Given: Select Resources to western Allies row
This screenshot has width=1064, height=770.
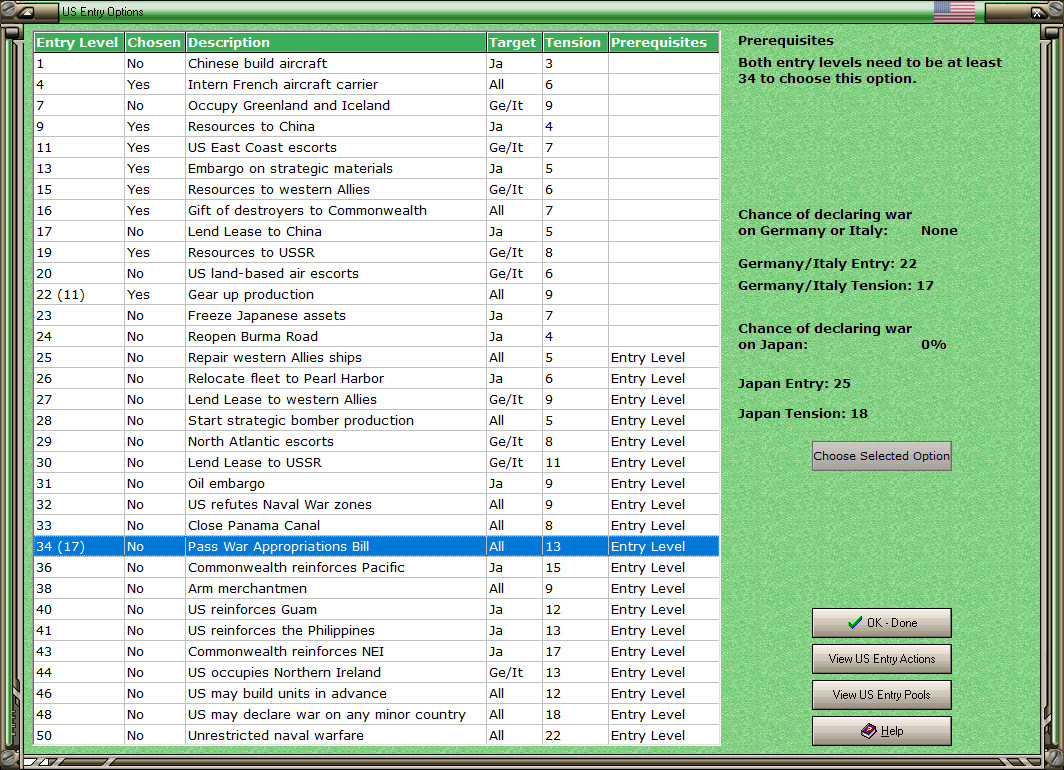Looking at the screenshot, I should click(x=377, y=189).
